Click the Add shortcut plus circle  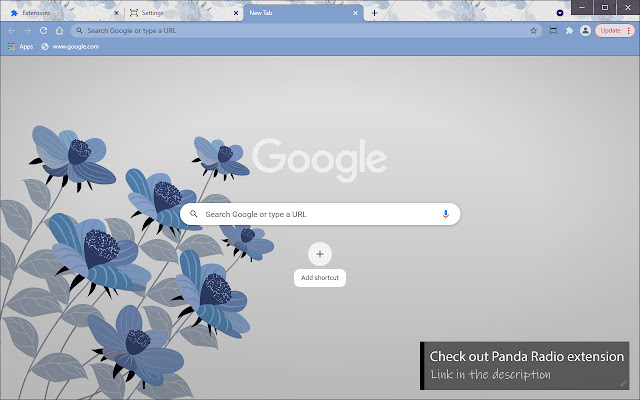[x=320, y=254]
